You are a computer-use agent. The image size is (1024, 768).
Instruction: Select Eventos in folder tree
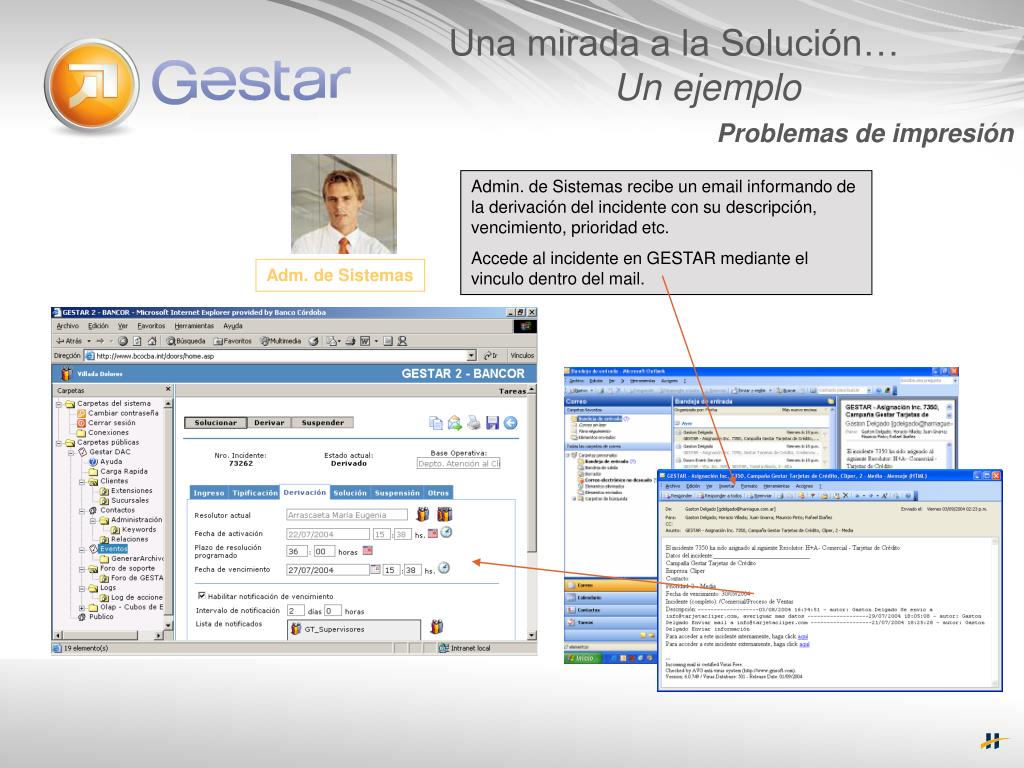[x=114, y=549]
